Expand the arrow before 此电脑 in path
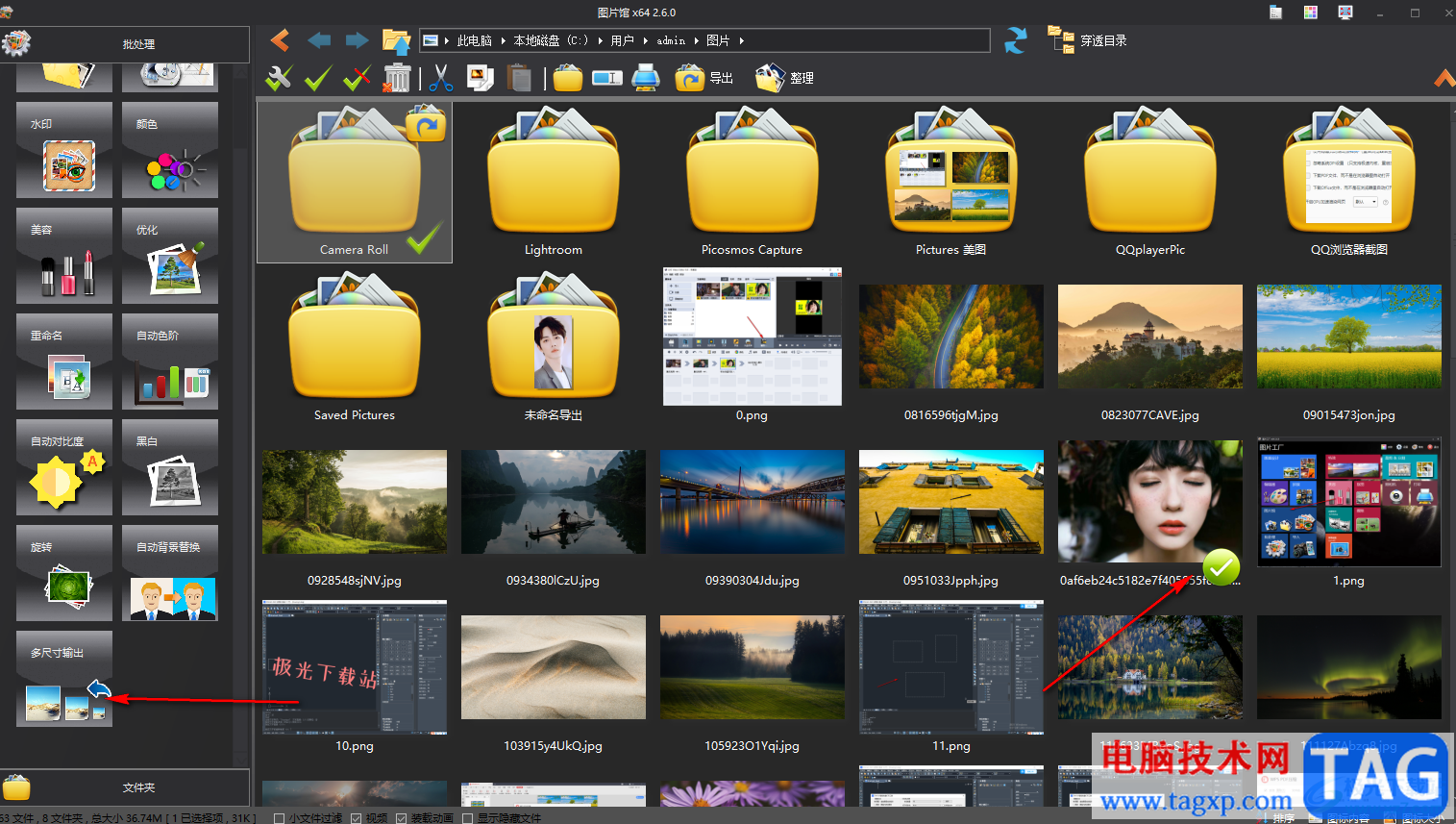 (448, 40)
